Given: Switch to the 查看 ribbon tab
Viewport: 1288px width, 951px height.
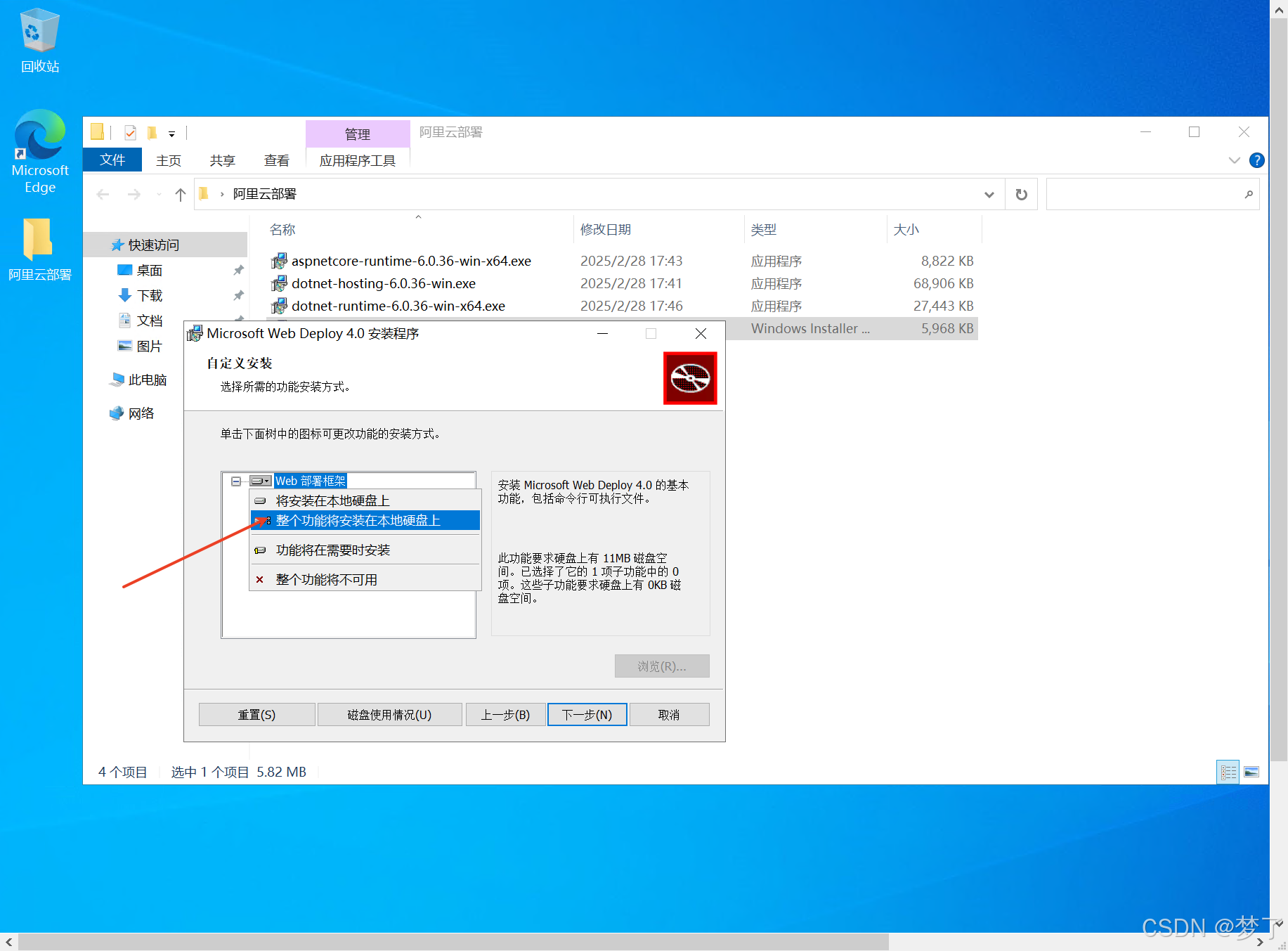Looking at the screenshot, I should tap(277, 160).
